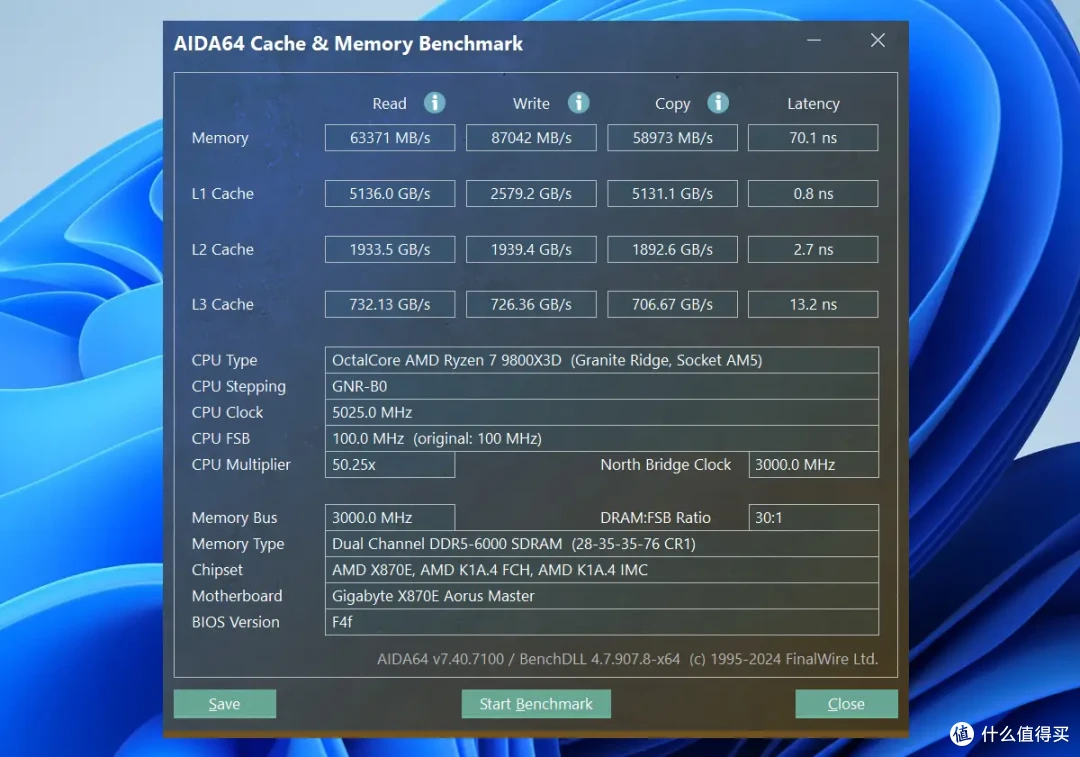Viewport: 1080px width, 757px height.
Task: Click the Memory Type label
Action: [x=238, y=543]
